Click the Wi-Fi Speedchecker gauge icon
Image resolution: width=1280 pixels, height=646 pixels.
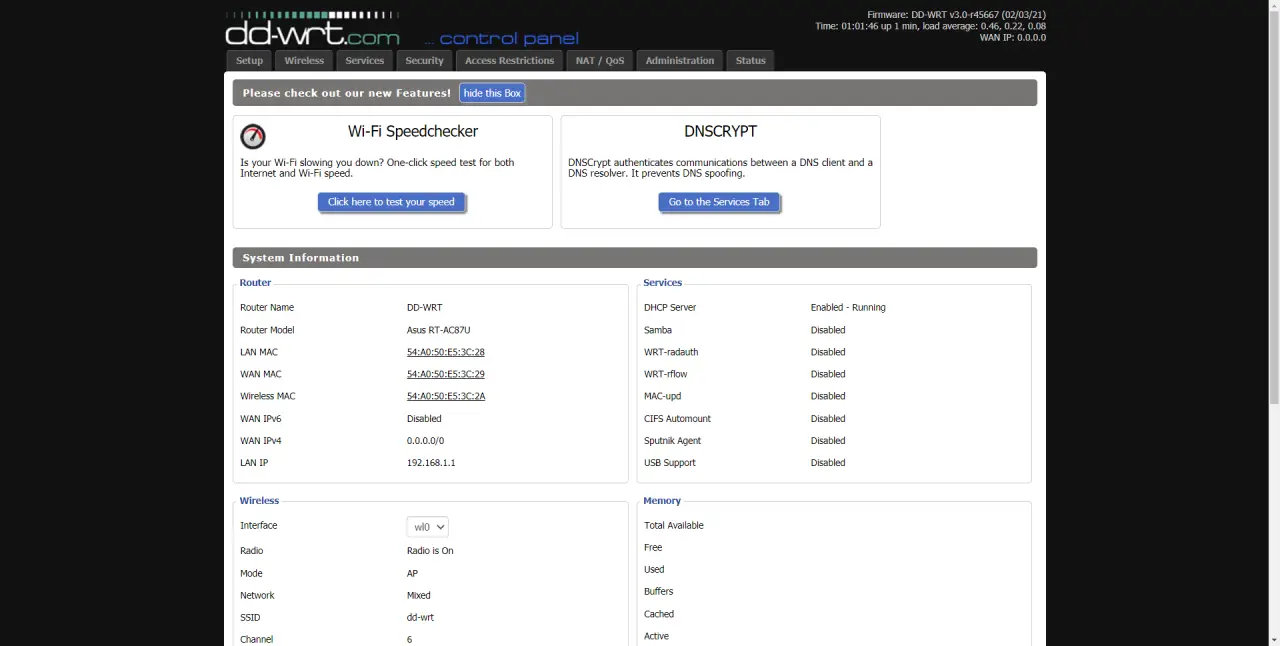253,136
